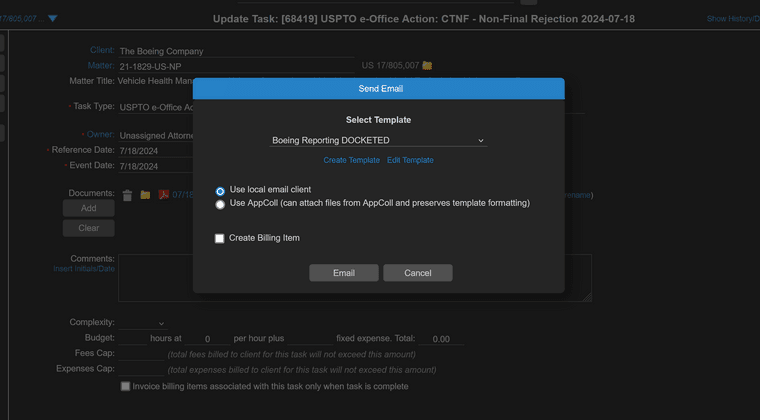Click the Create Template link
Image resolution: width=760 pixels, height=420 pixels.
click(x=351, y=160)
